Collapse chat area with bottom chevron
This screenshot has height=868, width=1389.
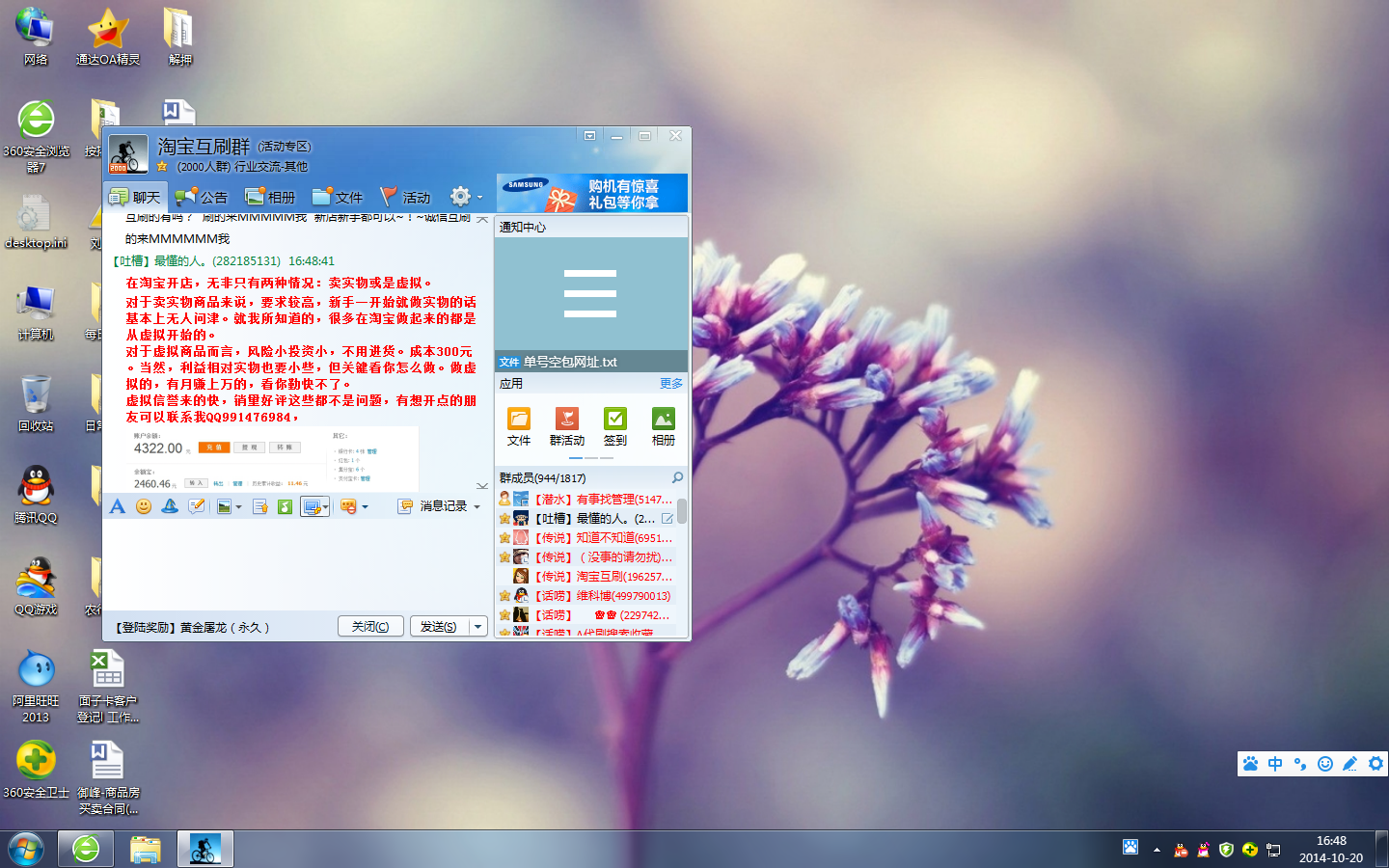tap(482, 486)
